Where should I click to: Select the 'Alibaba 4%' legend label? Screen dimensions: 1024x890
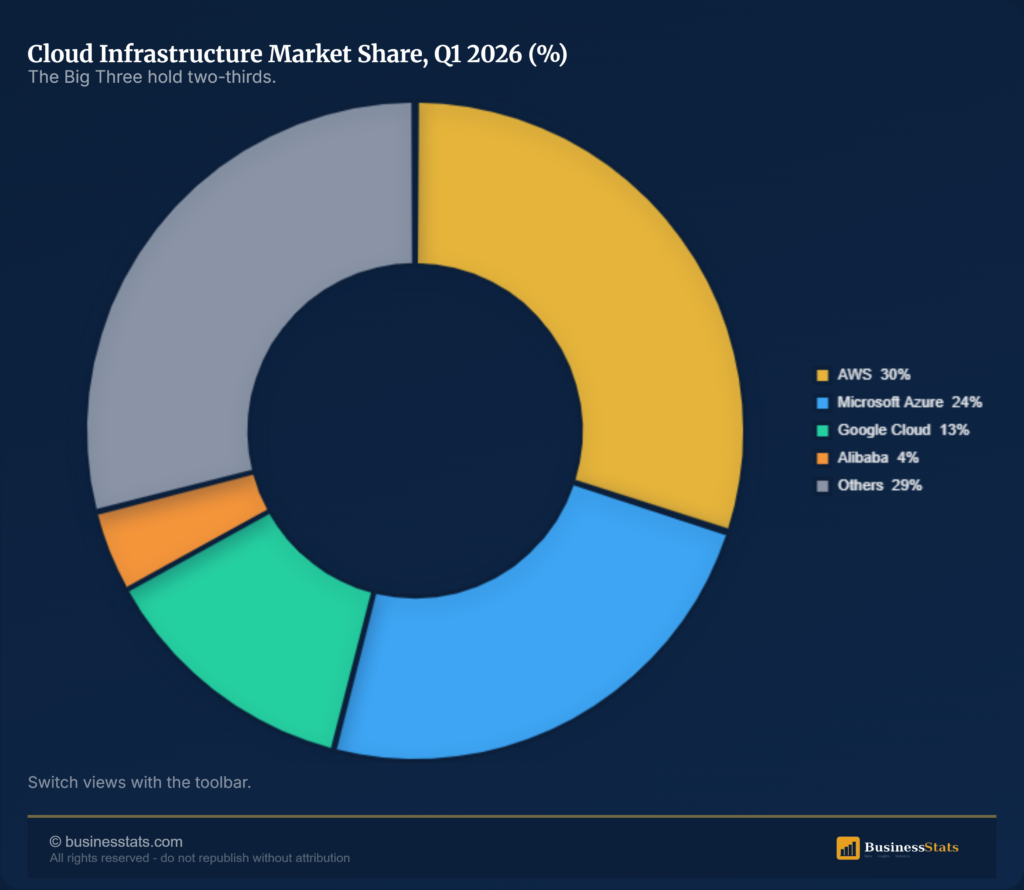[x=878, y=458]
